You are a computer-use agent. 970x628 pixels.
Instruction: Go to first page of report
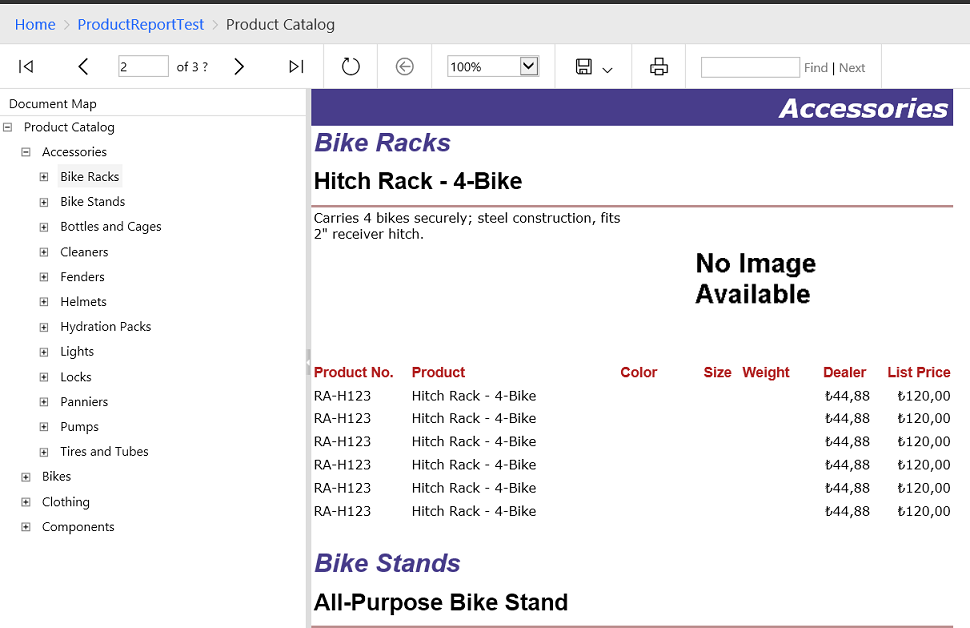26,67
